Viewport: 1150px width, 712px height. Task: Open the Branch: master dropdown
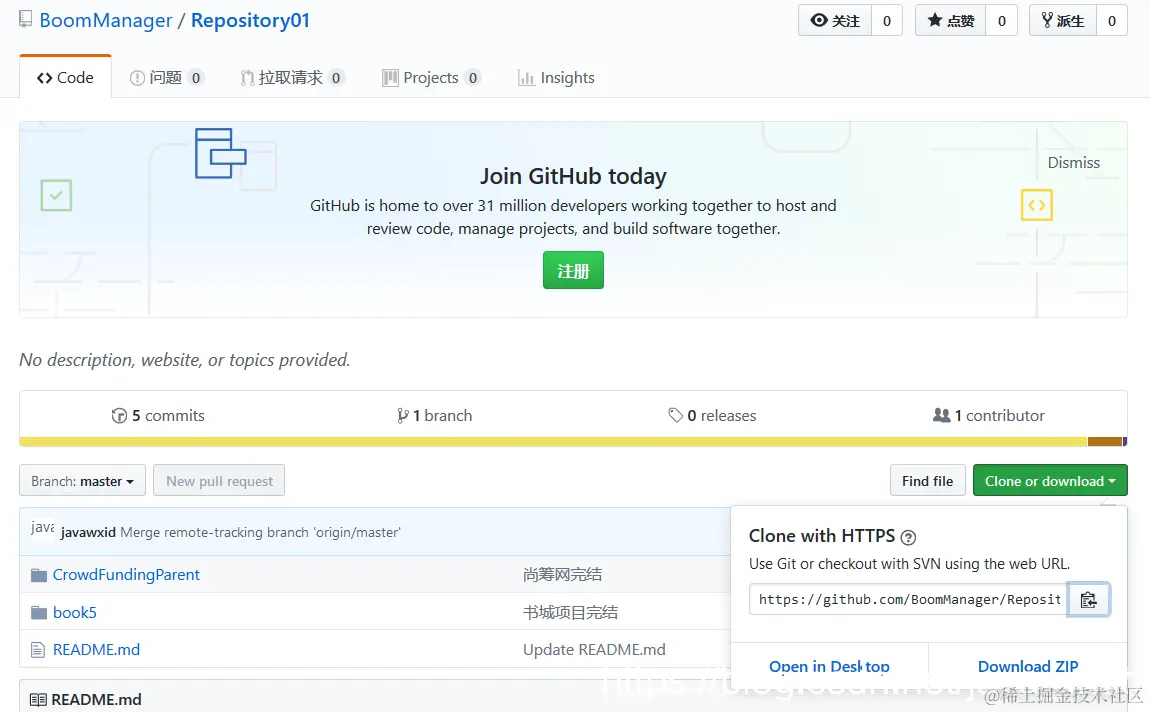82,480
